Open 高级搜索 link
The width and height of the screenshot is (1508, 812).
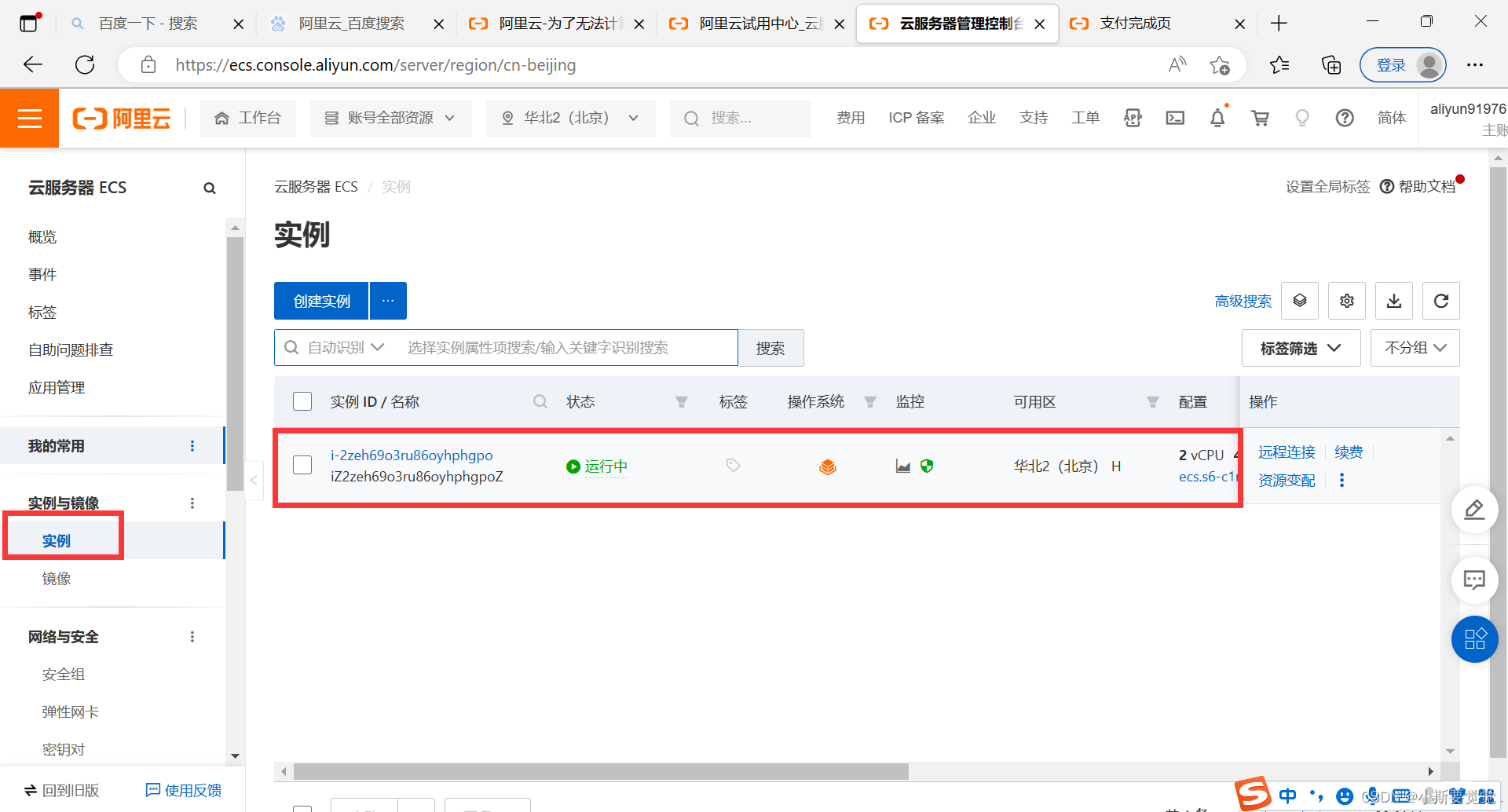pos(1243,302)
